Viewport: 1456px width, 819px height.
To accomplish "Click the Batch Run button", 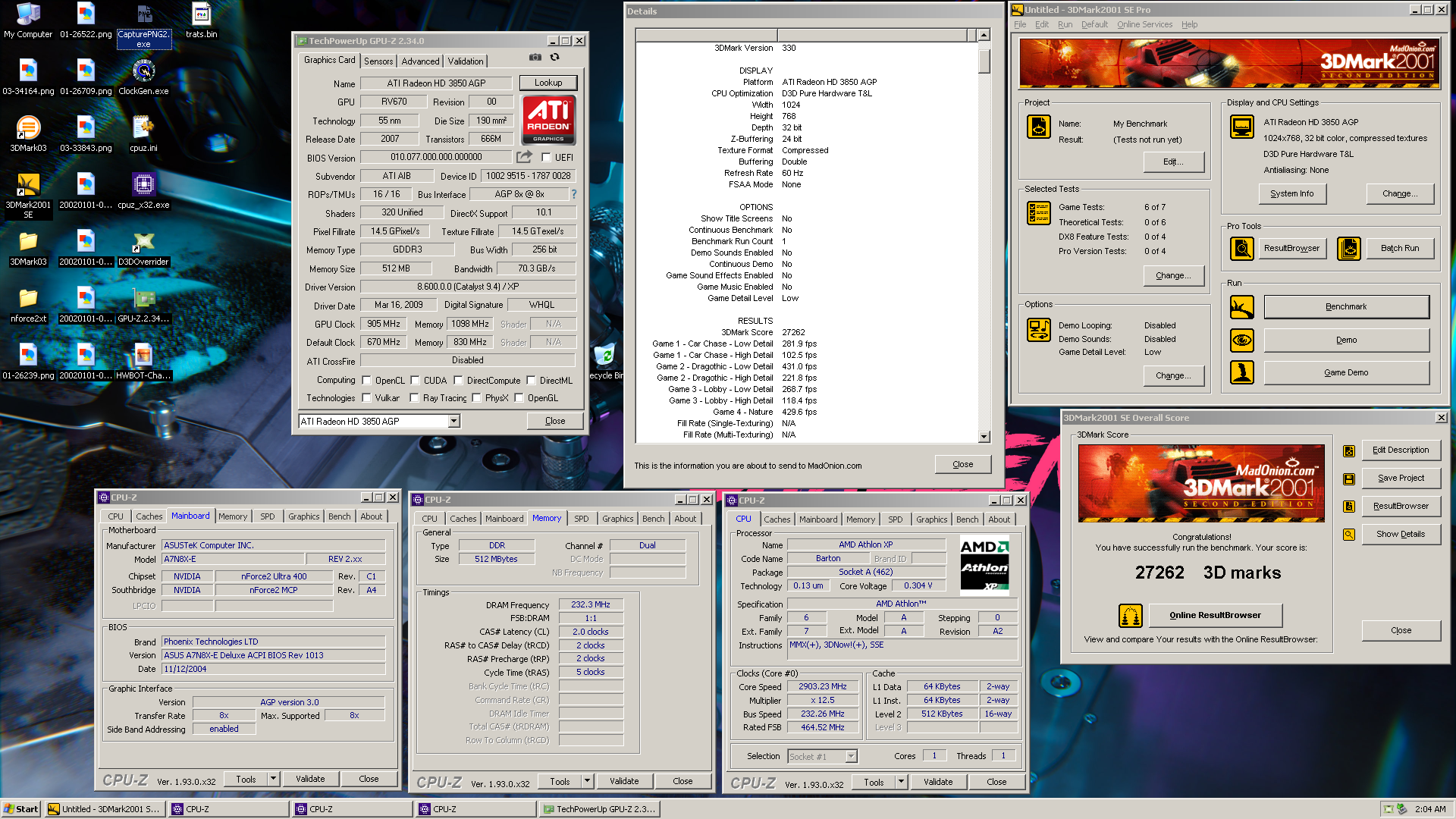I will (x=1399, y=249).
